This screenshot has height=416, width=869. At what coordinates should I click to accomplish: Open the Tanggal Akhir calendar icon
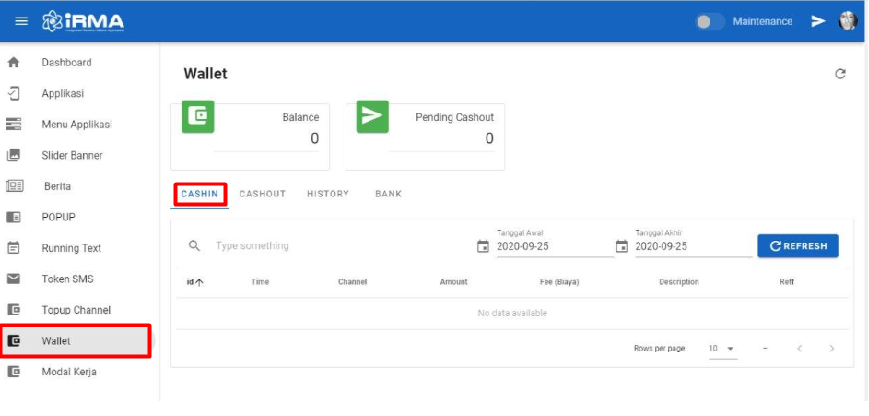click(621, 246)
